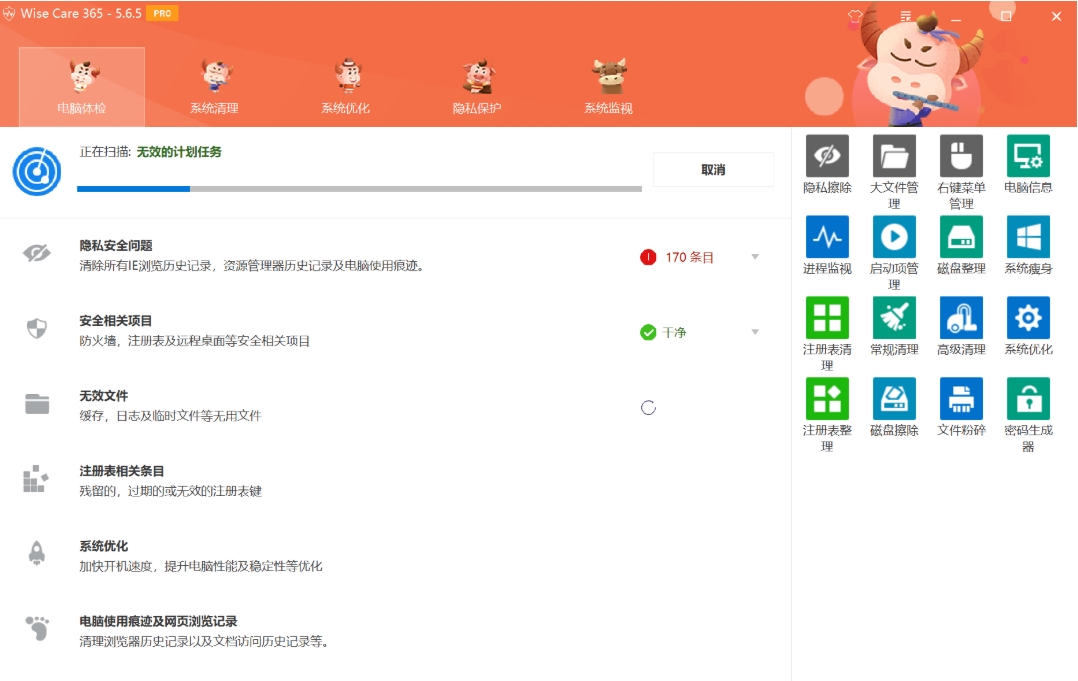Expand the 隐私安全问题 170 条目 arrow
This screenshot has width=1078, height=681.
click(755, 257)
